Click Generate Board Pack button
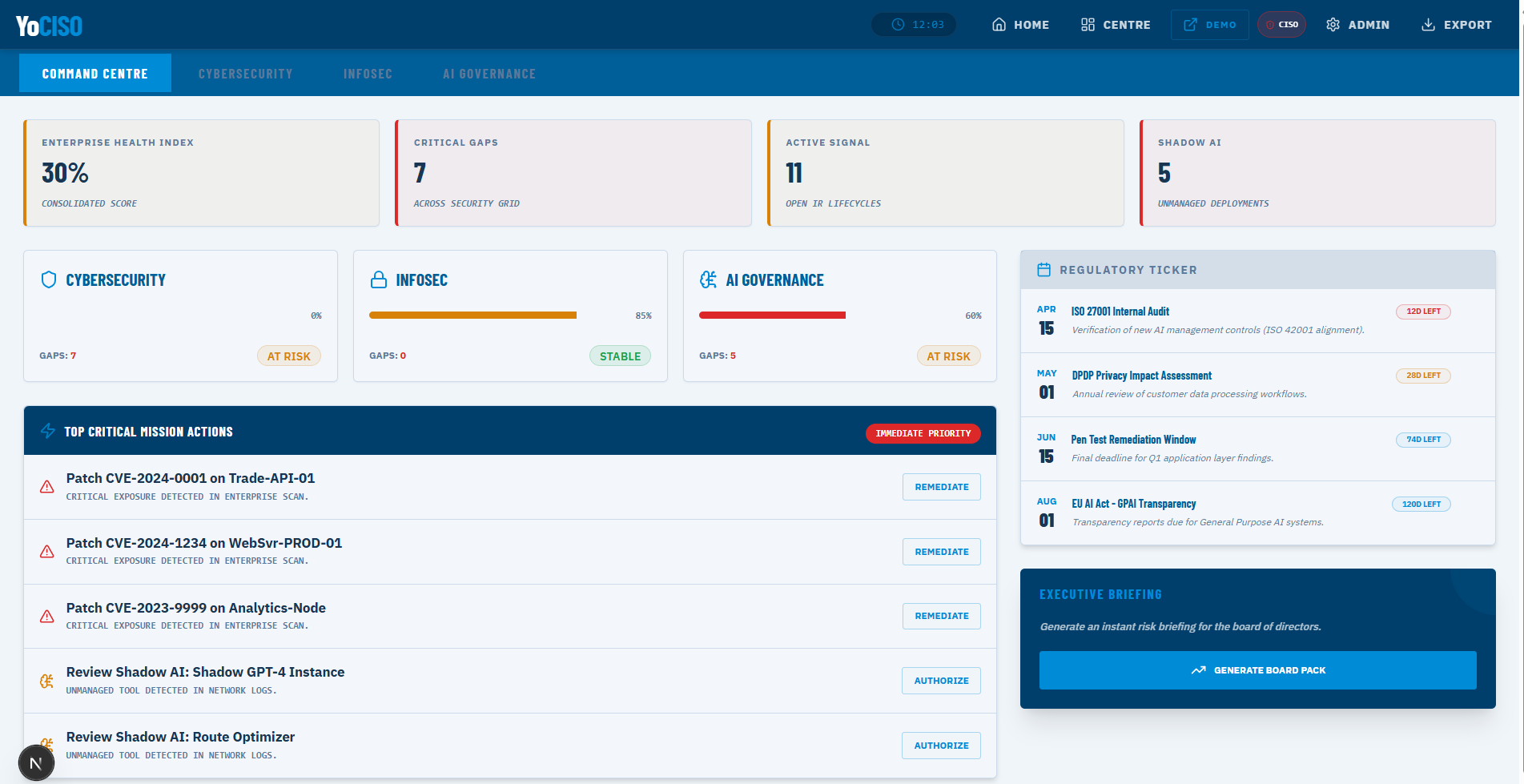 tap(1257, 670)
